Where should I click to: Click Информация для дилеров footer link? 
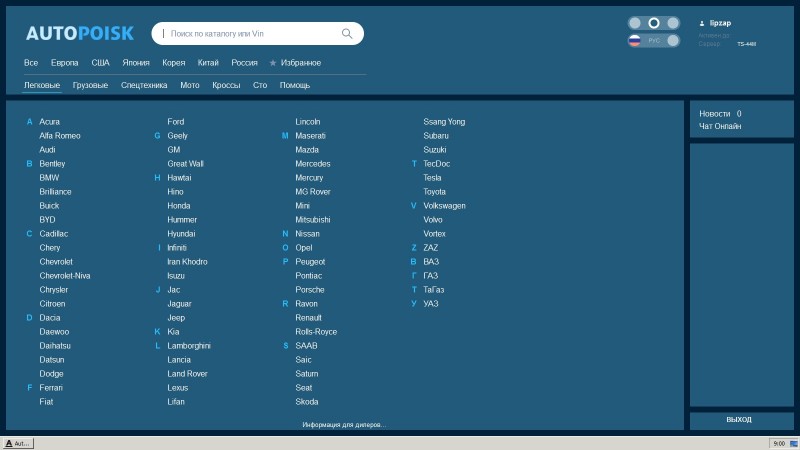343,425
